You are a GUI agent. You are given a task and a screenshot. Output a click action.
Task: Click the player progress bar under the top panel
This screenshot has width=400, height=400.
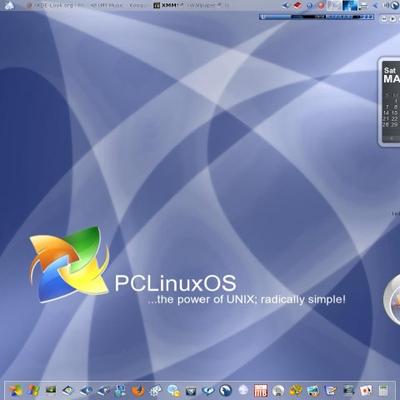tap(317, 17)
